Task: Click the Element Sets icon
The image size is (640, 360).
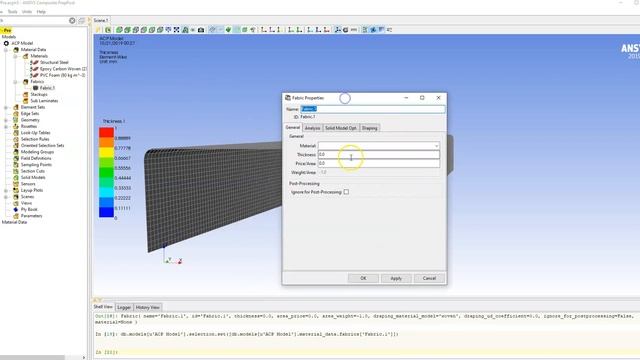Action: pyautogui.click(x=16, y=107)
